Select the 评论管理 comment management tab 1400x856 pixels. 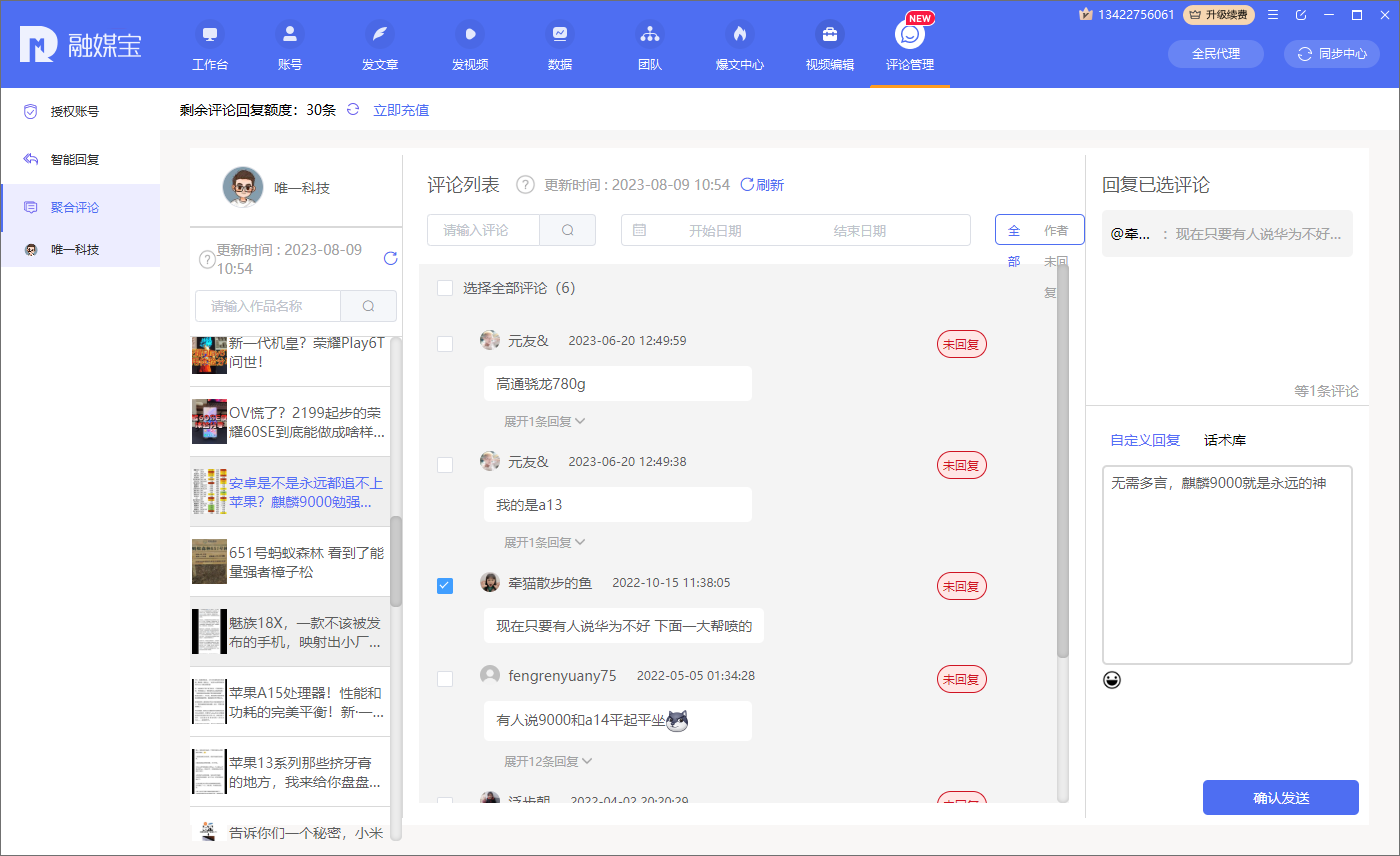point(910,46)
